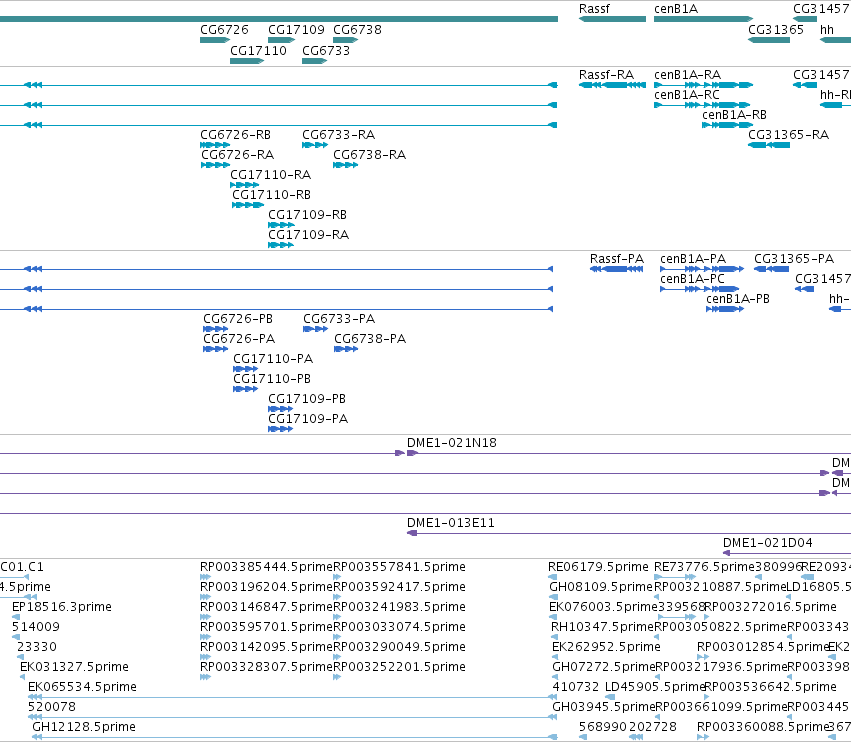Select the CG31365 gene label
Viewport: 851px width, 742px height.
(776, 29)
